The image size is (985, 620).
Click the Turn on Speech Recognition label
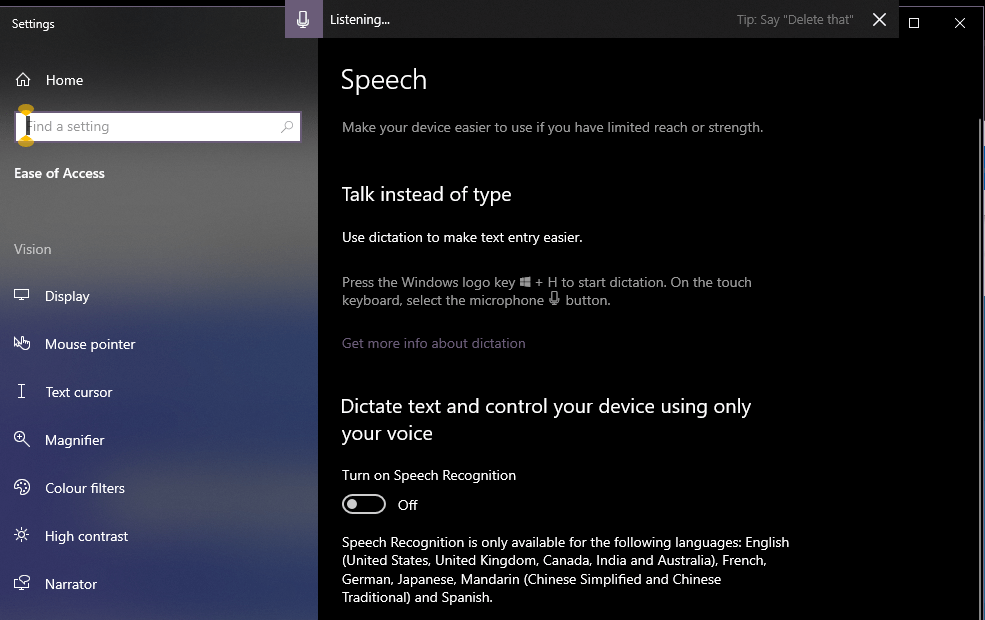(429, 476)
